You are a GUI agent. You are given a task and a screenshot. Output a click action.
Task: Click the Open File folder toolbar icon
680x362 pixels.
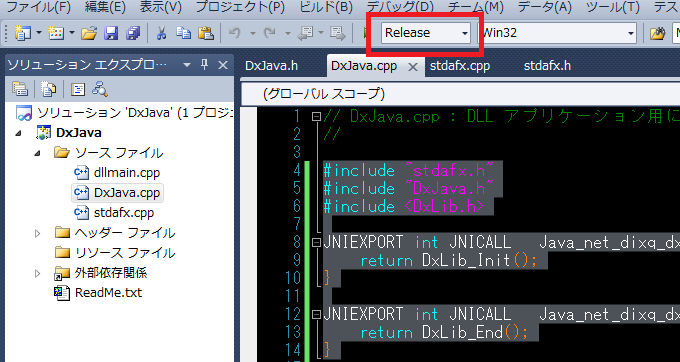(89, 33)
